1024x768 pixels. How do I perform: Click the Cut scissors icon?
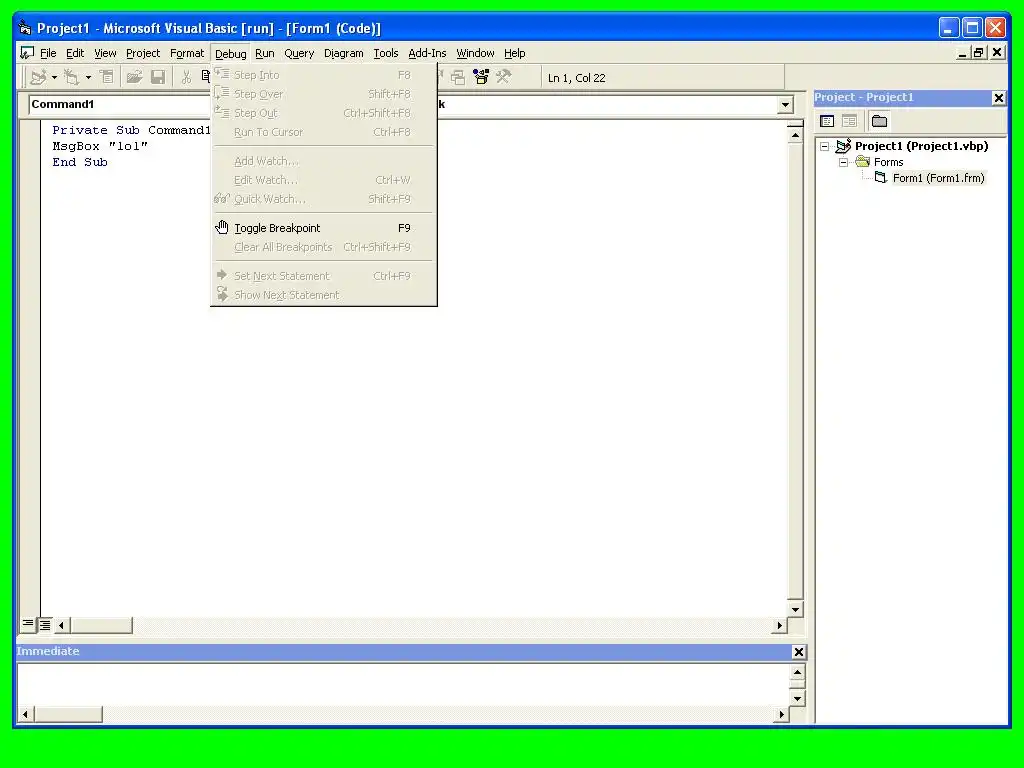pos(186,77)
